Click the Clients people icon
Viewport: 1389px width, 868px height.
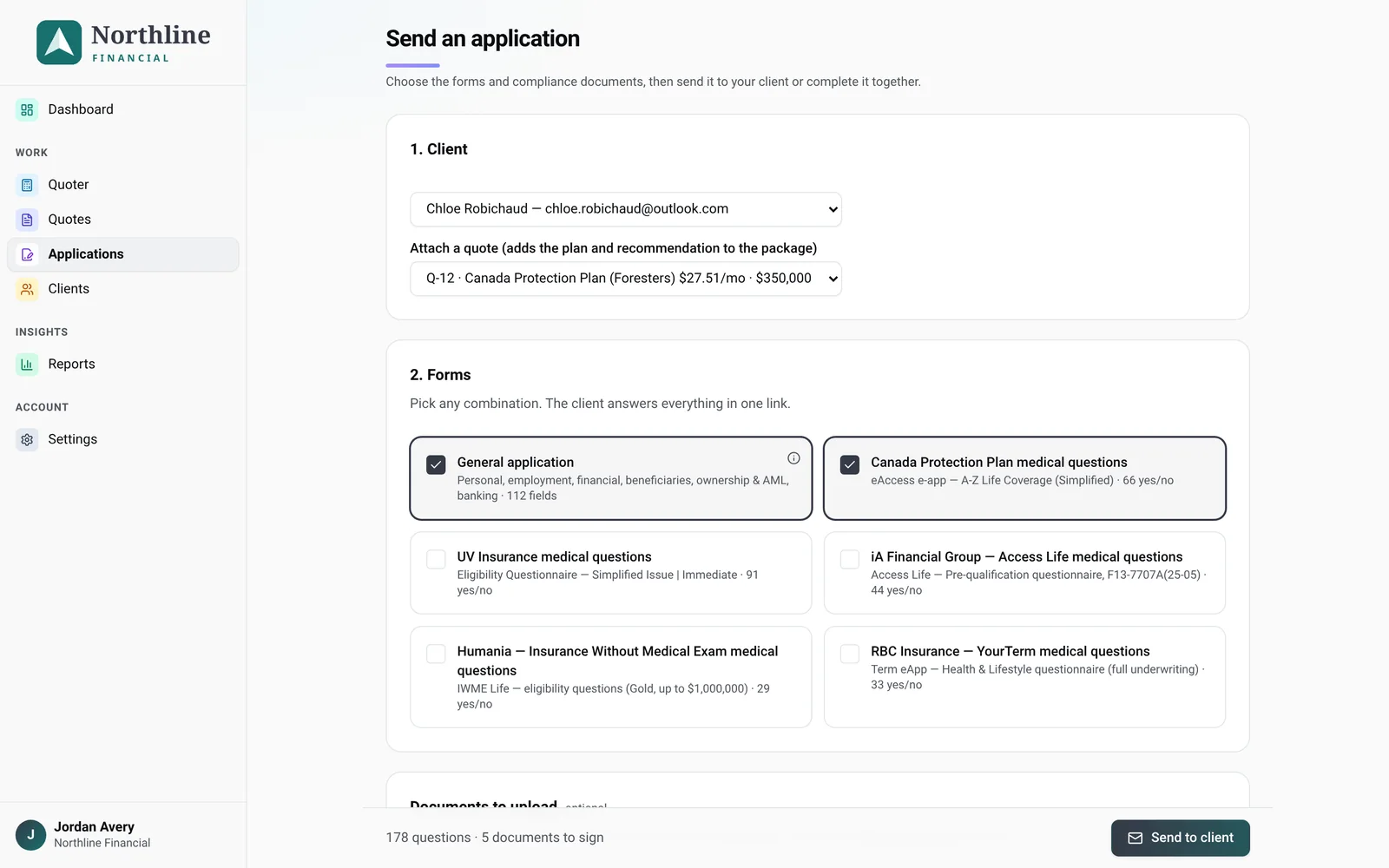tap(27, 289)
